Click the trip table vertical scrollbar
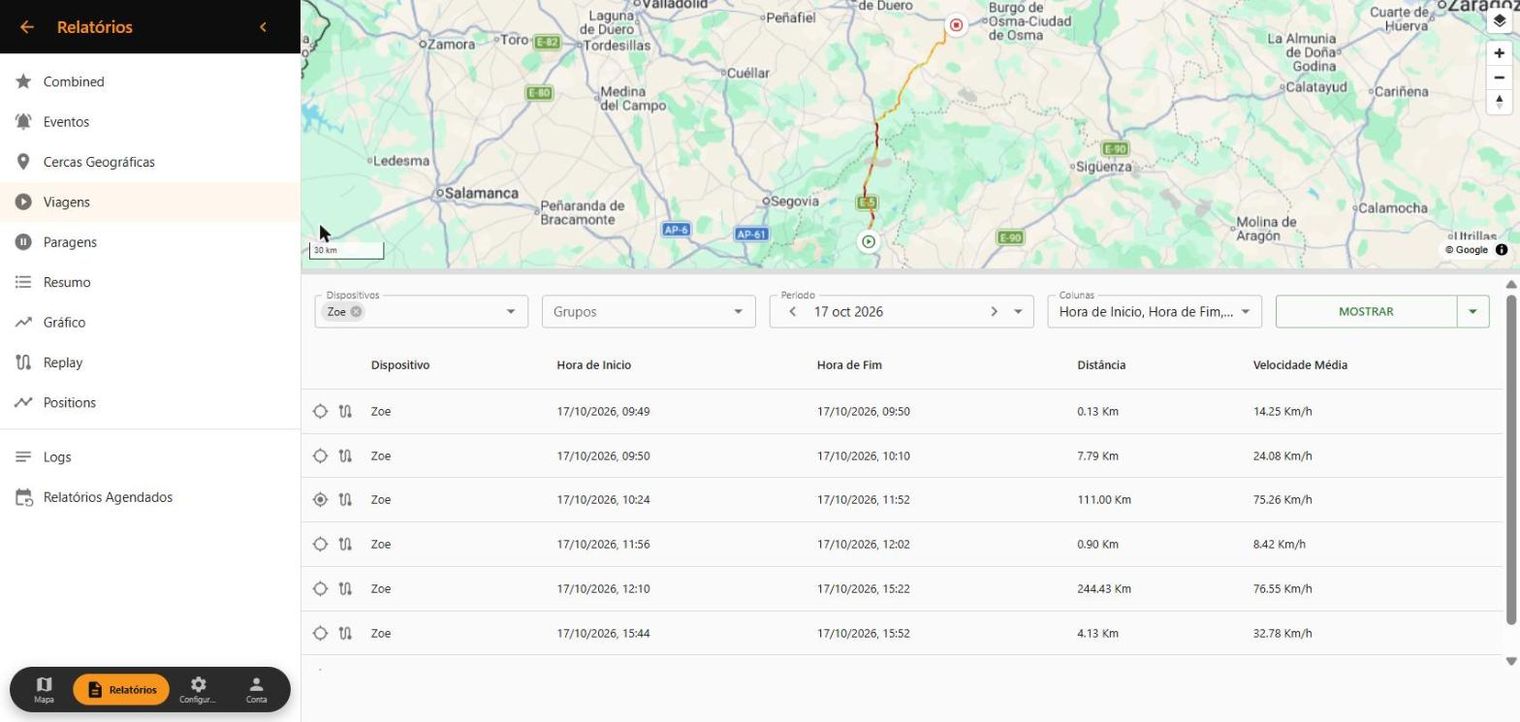Image resolution: width=1520 pixels, height=722 pixels. tap(1511, 460)
